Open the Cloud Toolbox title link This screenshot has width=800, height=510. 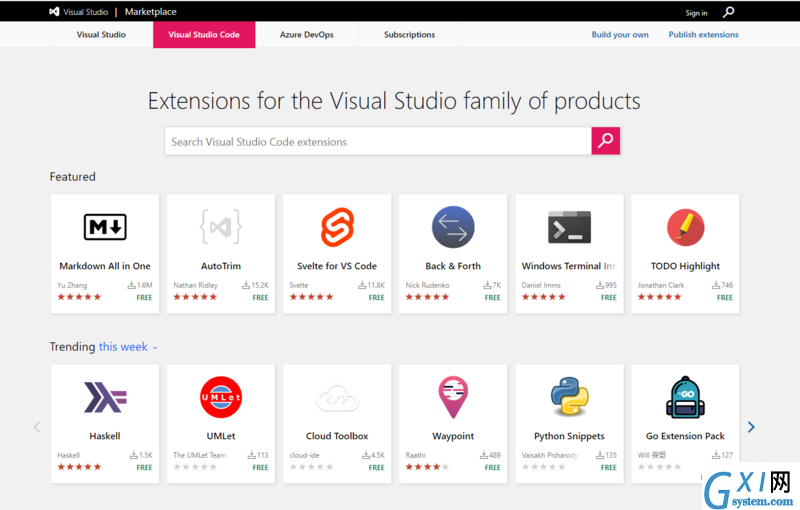point(337,436)
